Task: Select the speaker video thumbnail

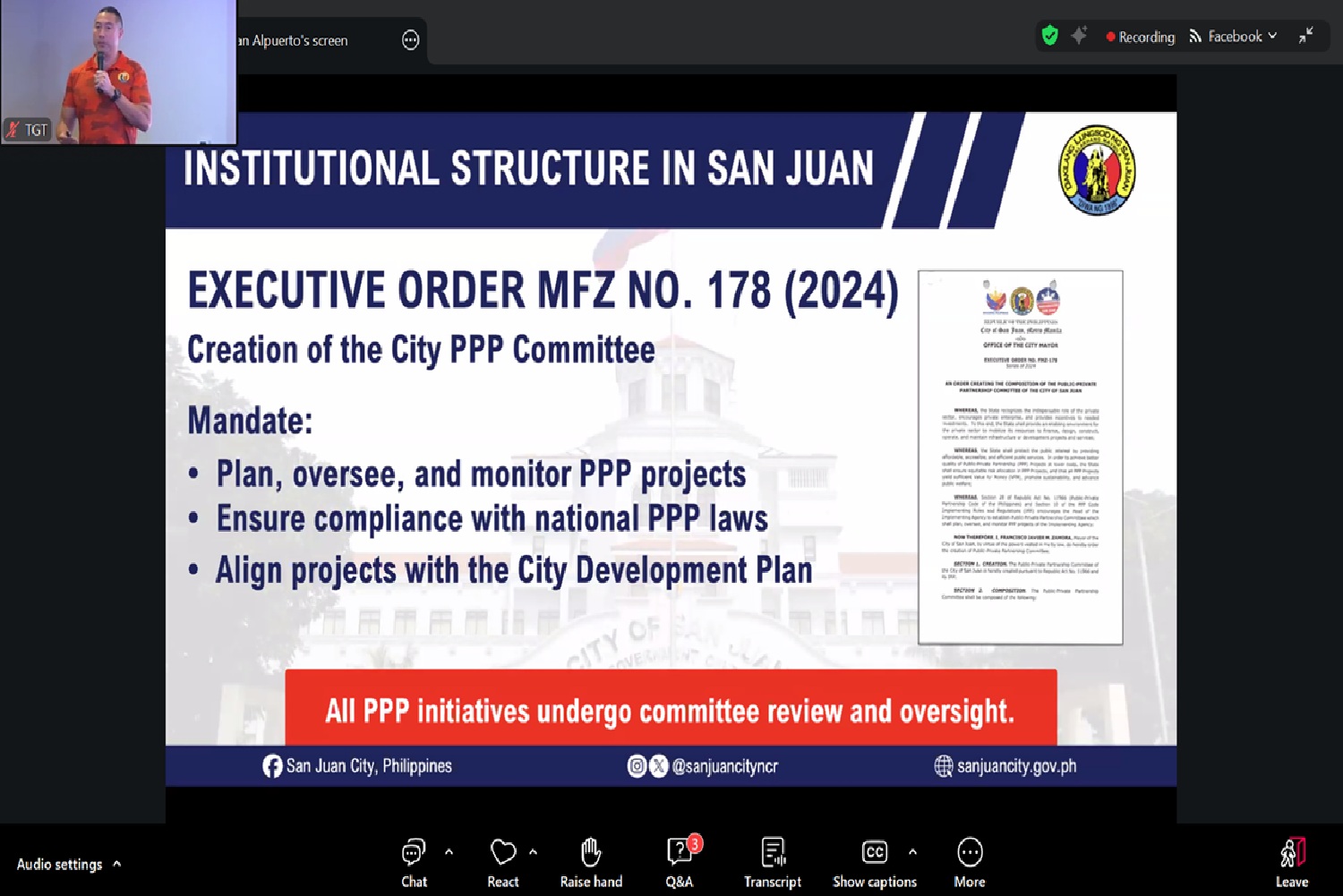Action: [118, 72]
